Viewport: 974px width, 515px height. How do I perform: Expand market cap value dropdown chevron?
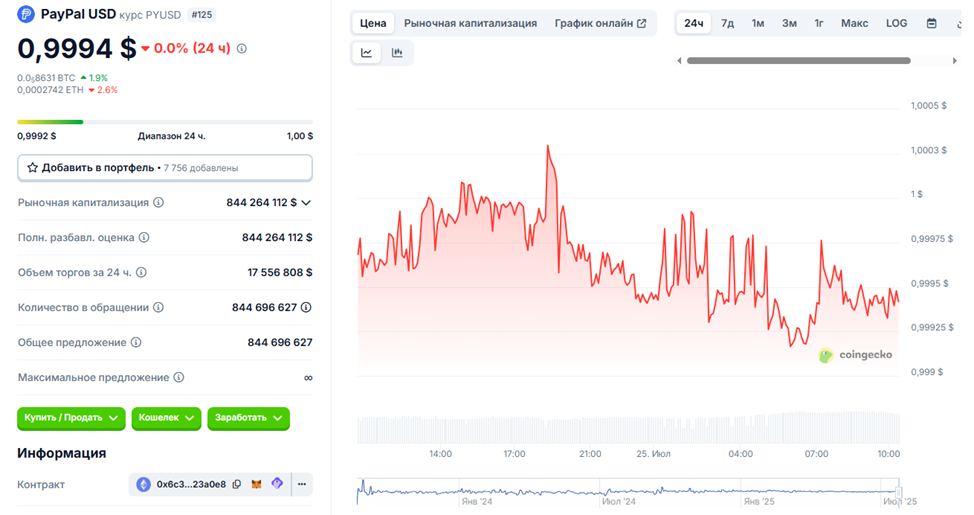tap(306, 203)
